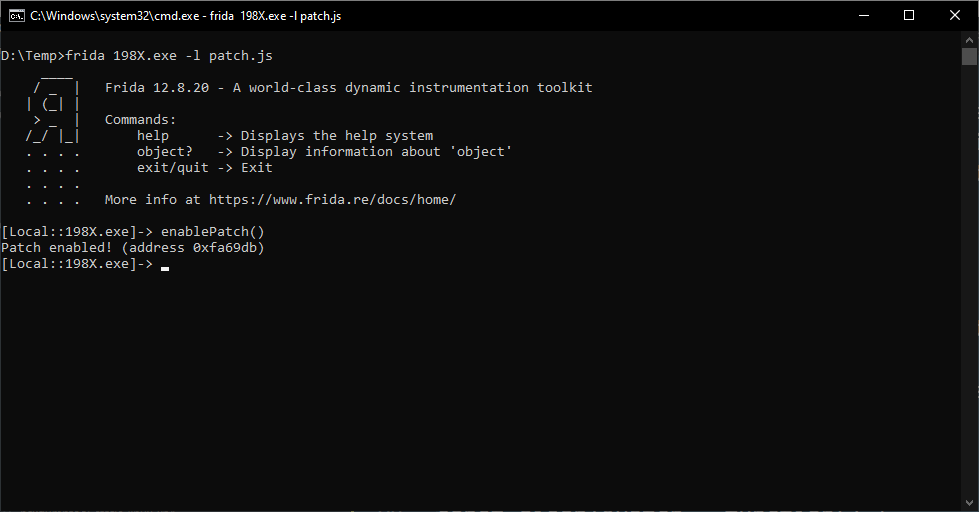This screenshot has height=512, width=979.
Task: Click the 'exit/quit' command entry
Action: (x=173, y=168)
